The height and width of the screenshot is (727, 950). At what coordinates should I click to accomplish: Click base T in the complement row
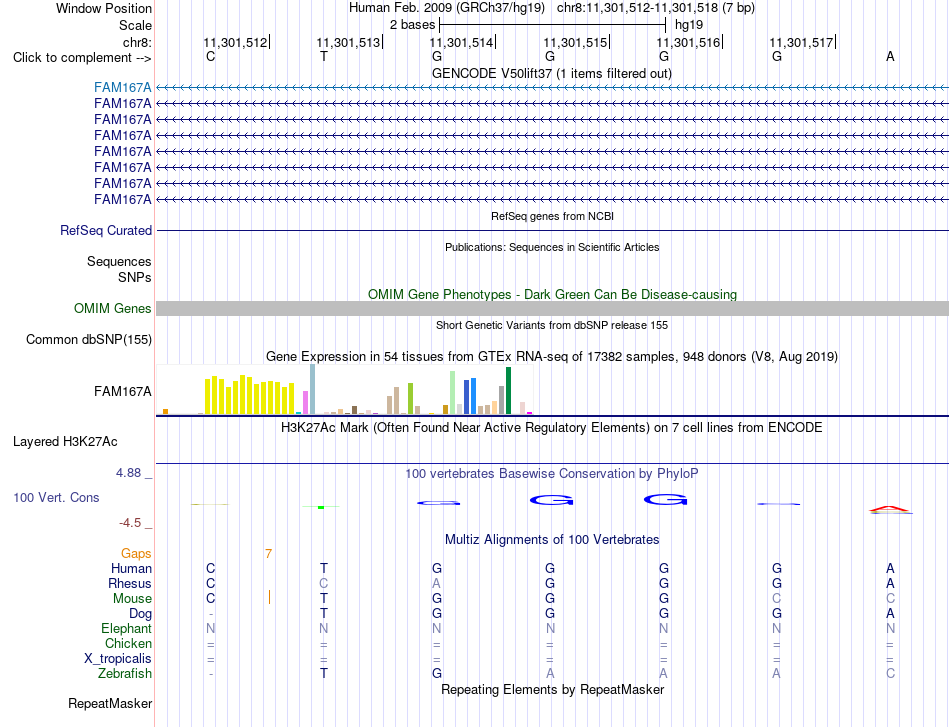324,56
